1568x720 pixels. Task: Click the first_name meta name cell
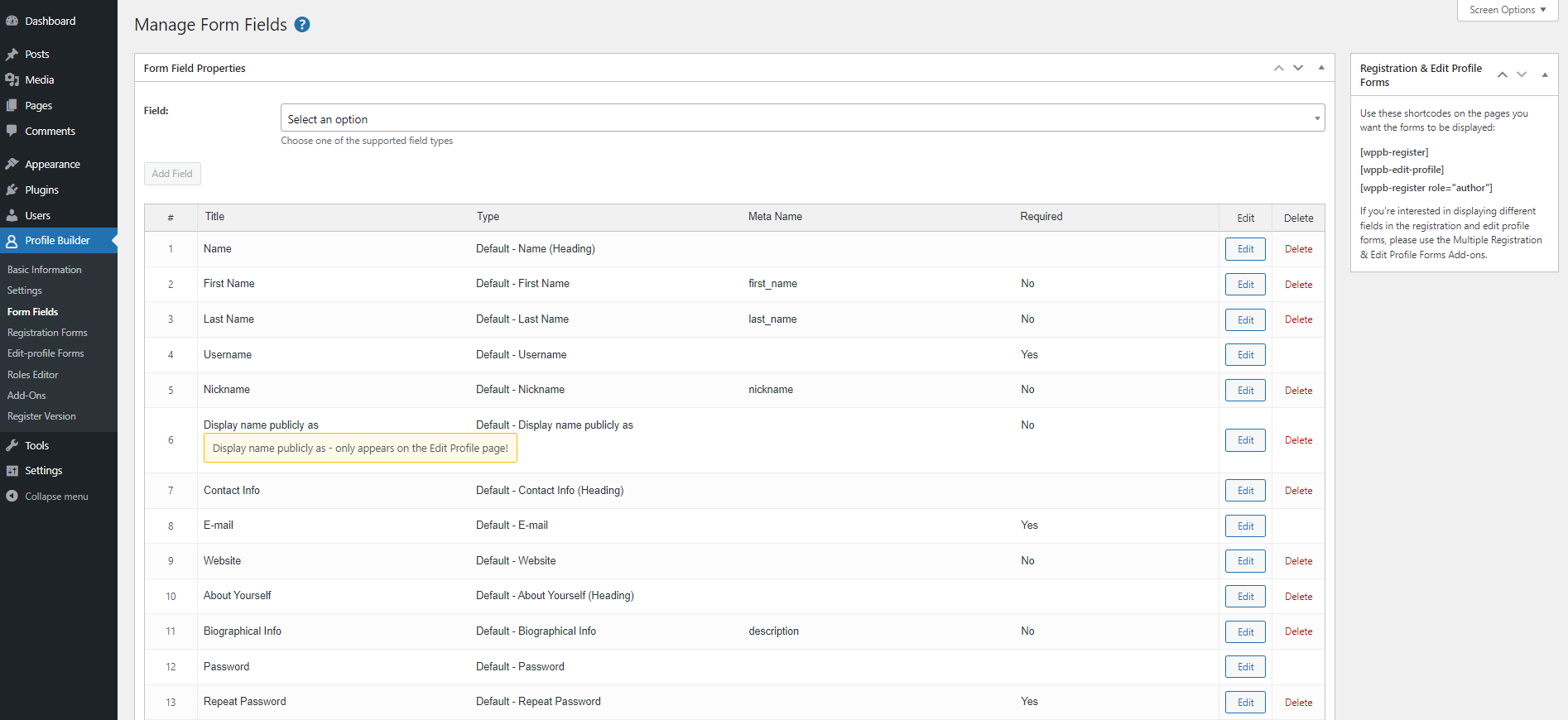pos(772,284)
